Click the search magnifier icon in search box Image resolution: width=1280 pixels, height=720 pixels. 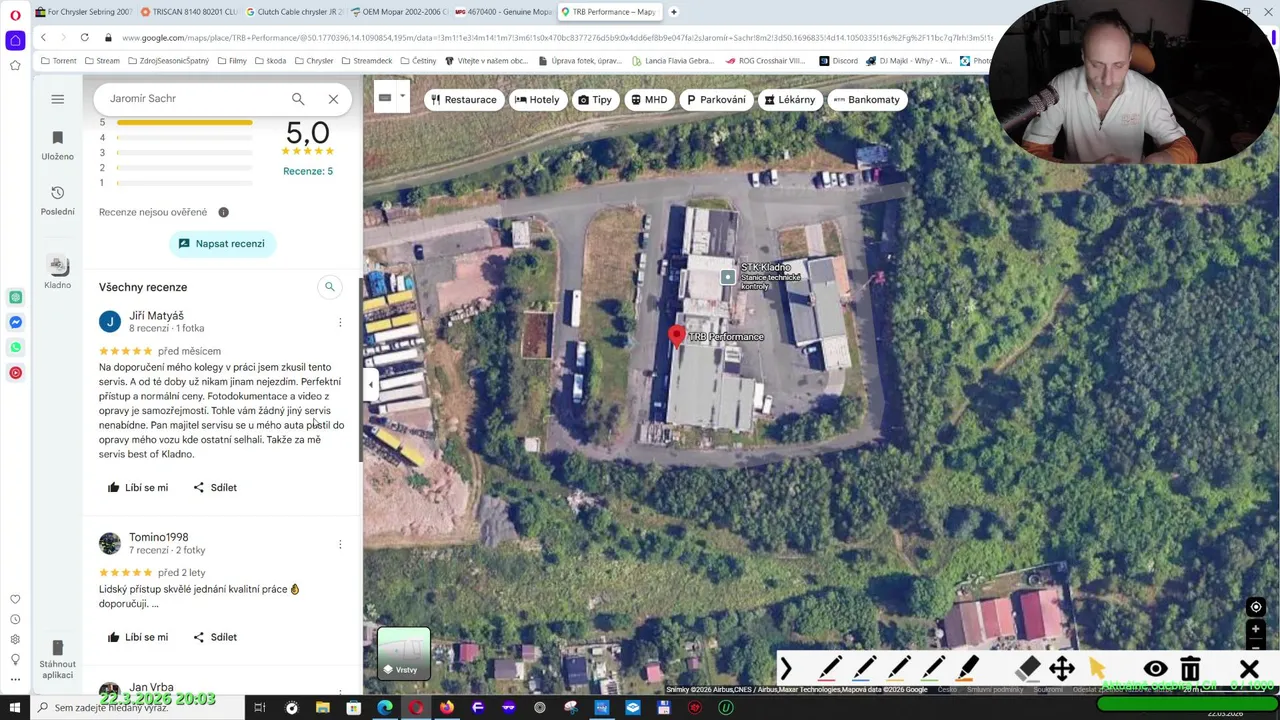[x=298, y=99]
